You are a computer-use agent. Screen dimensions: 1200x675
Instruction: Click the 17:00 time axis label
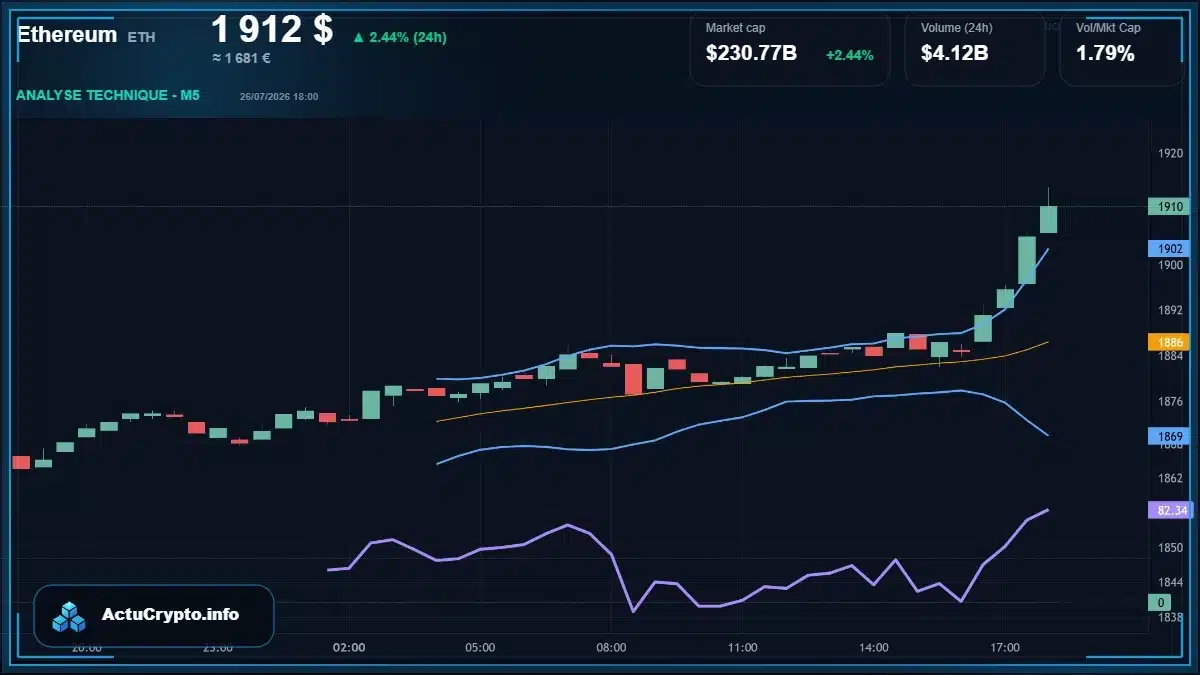pyautogui.click(x=1004, y=647)
